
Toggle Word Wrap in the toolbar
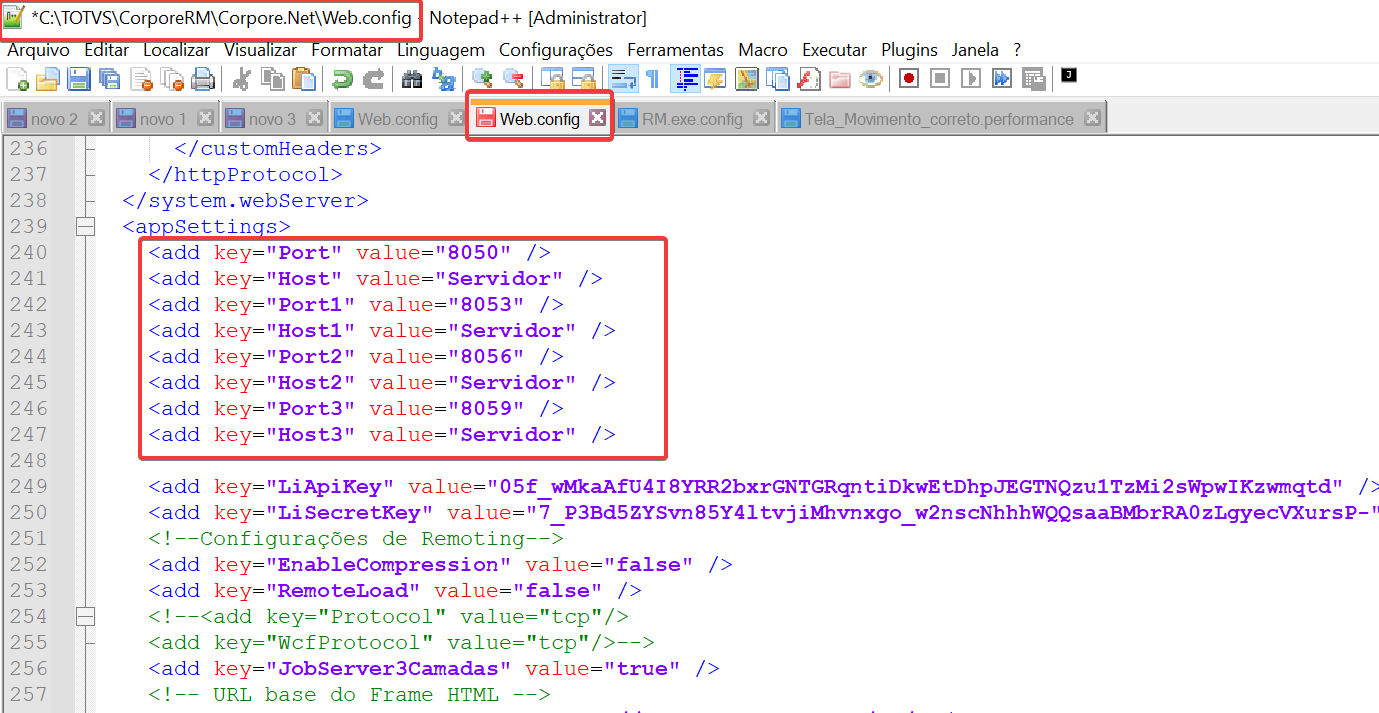(624, 78)
